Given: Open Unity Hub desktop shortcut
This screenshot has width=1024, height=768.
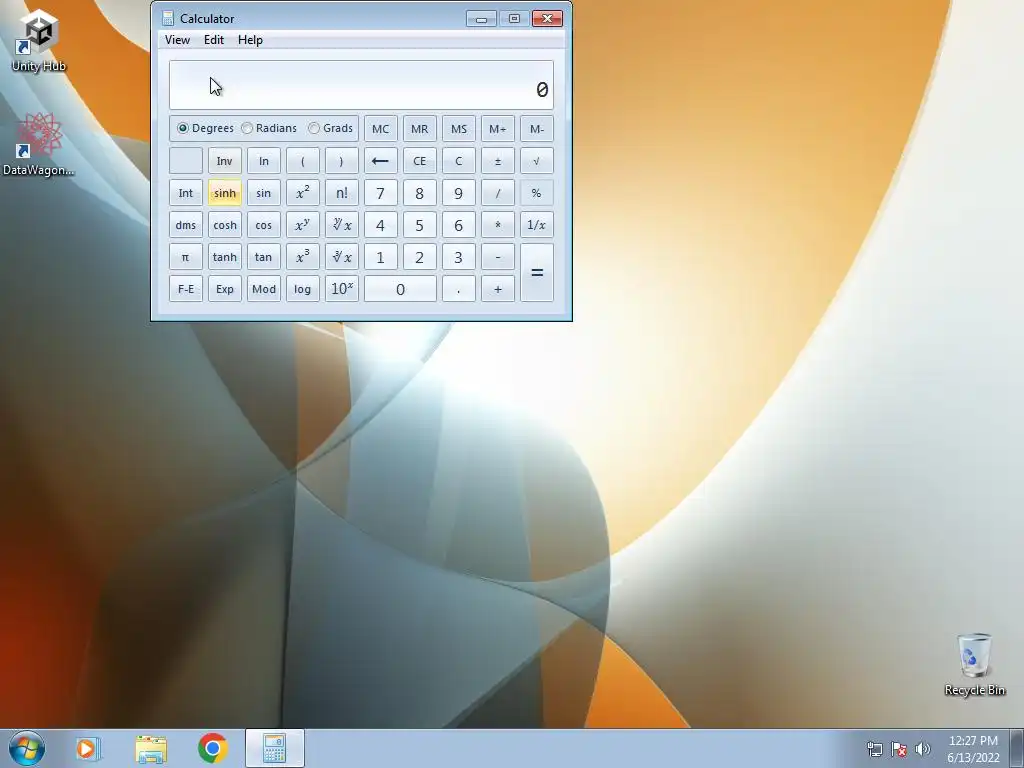Looking at the screenshot, I should coord(39,40).
